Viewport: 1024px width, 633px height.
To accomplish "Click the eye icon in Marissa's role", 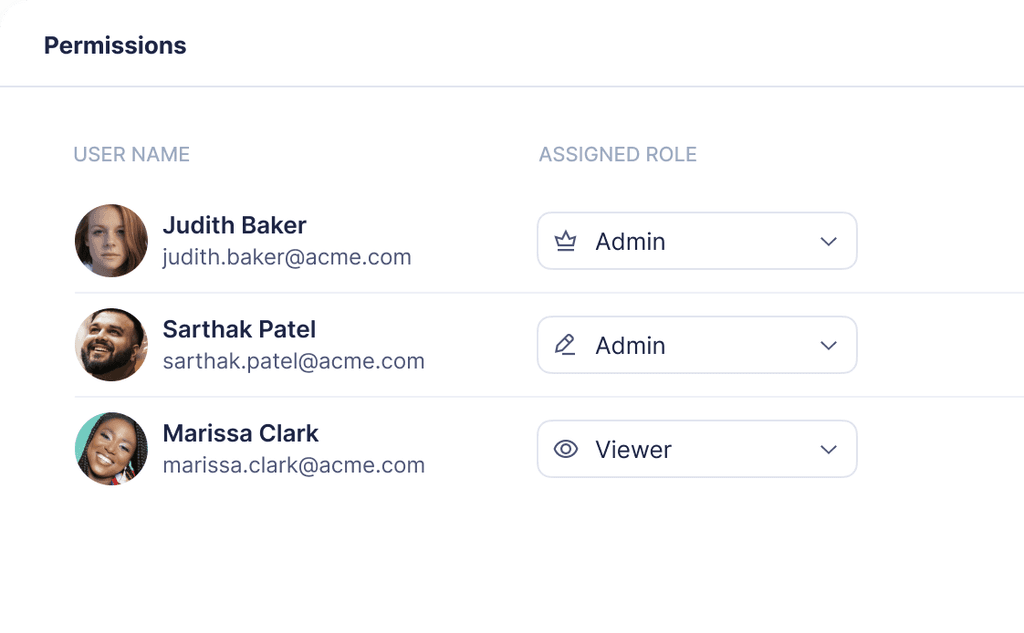I will pyautogui.click(x=566, y=449).
